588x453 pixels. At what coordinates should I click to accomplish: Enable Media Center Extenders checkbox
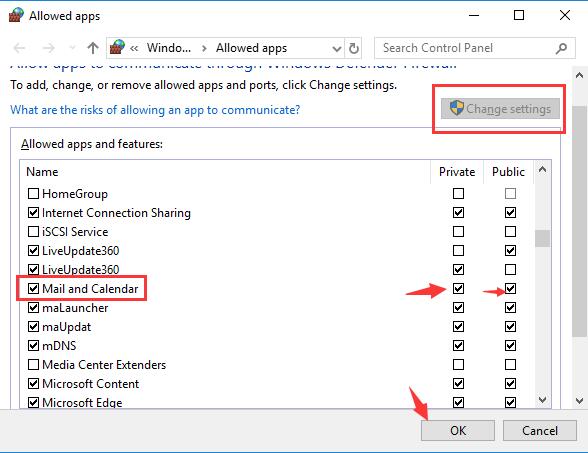(x=33, y=364)
